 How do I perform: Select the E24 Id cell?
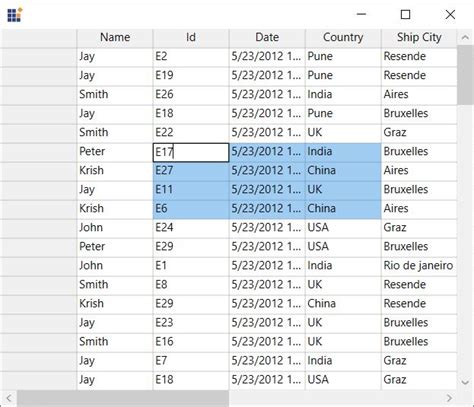click(191, 228)
